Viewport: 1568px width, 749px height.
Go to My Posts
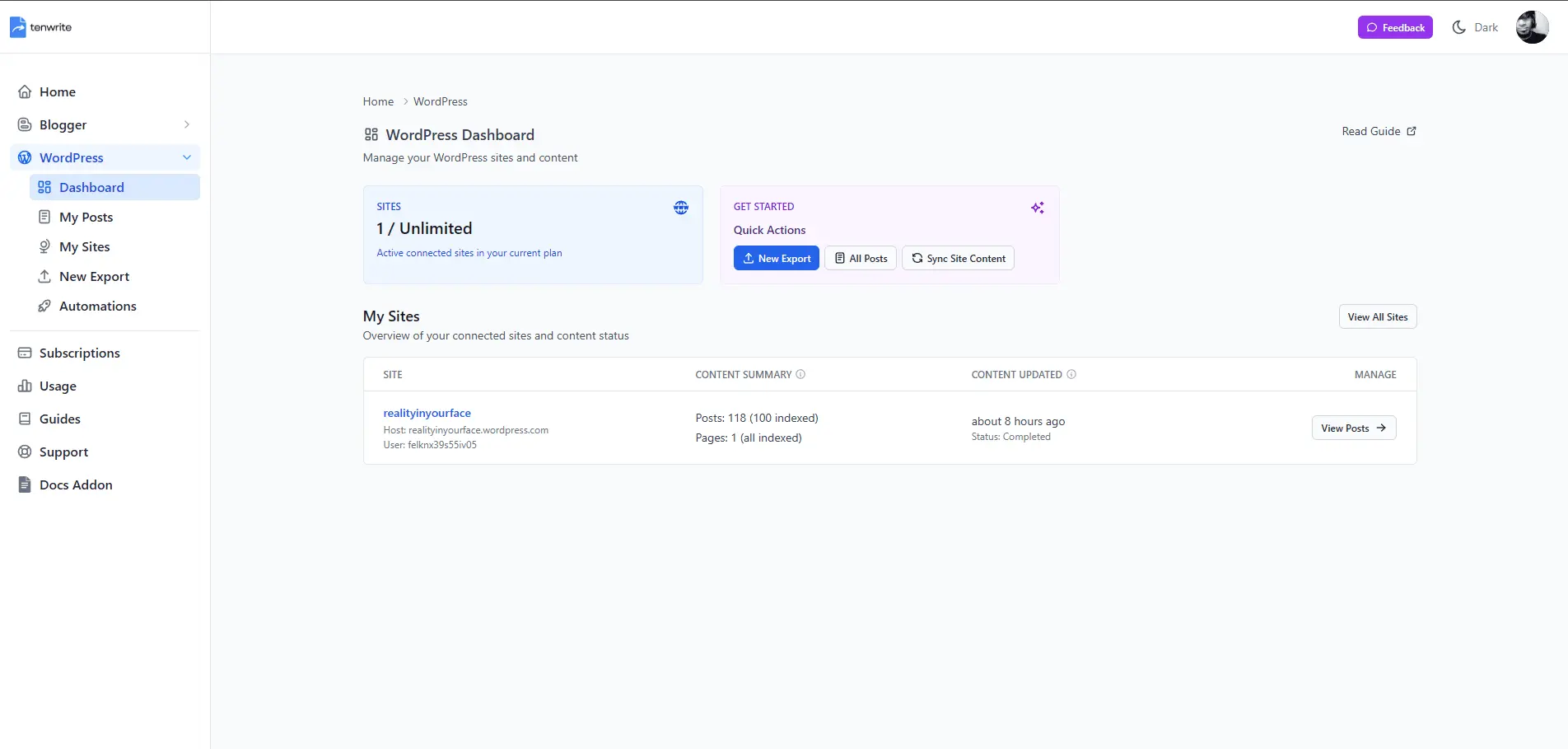coord(114,217)
